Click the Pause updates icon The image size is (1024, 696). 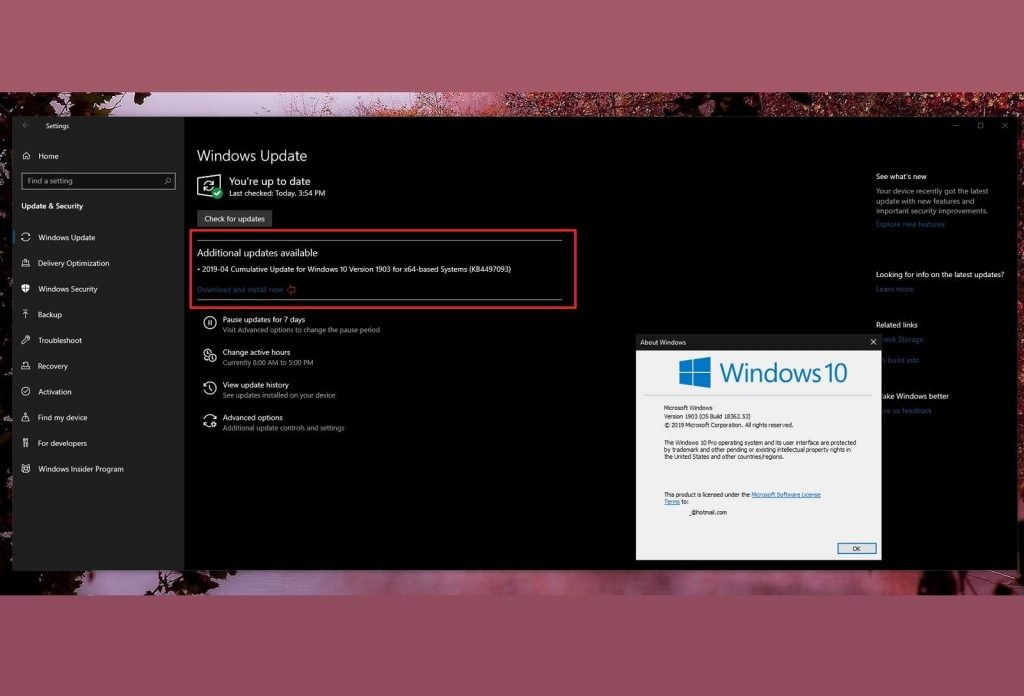click(210, 323)
